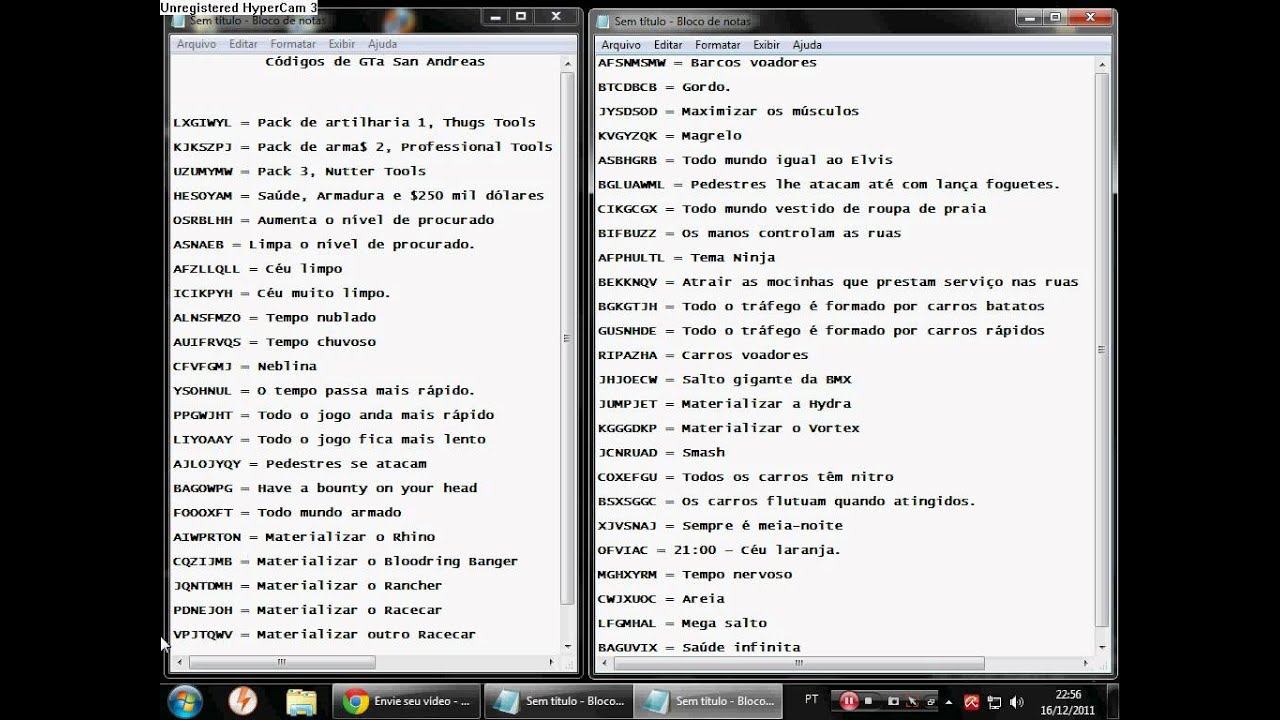
Task: Click right Notepad horizontal scroll right arrow
Action: click(x=1085, y=663)
